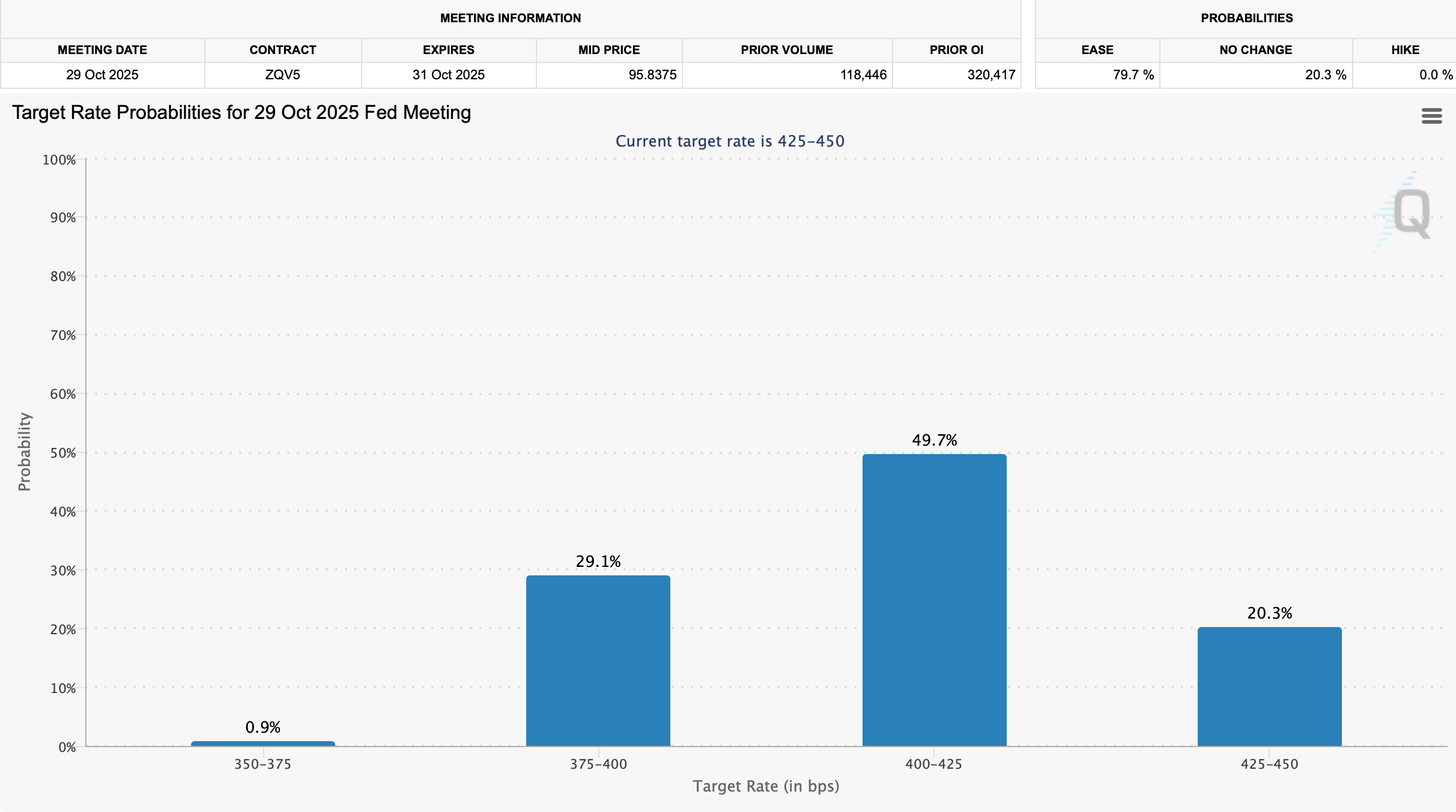This screenshot has width=1456, height=812.
Task: Click the 79.7 % ease probability value
Action: click(x=1133, y=75)
